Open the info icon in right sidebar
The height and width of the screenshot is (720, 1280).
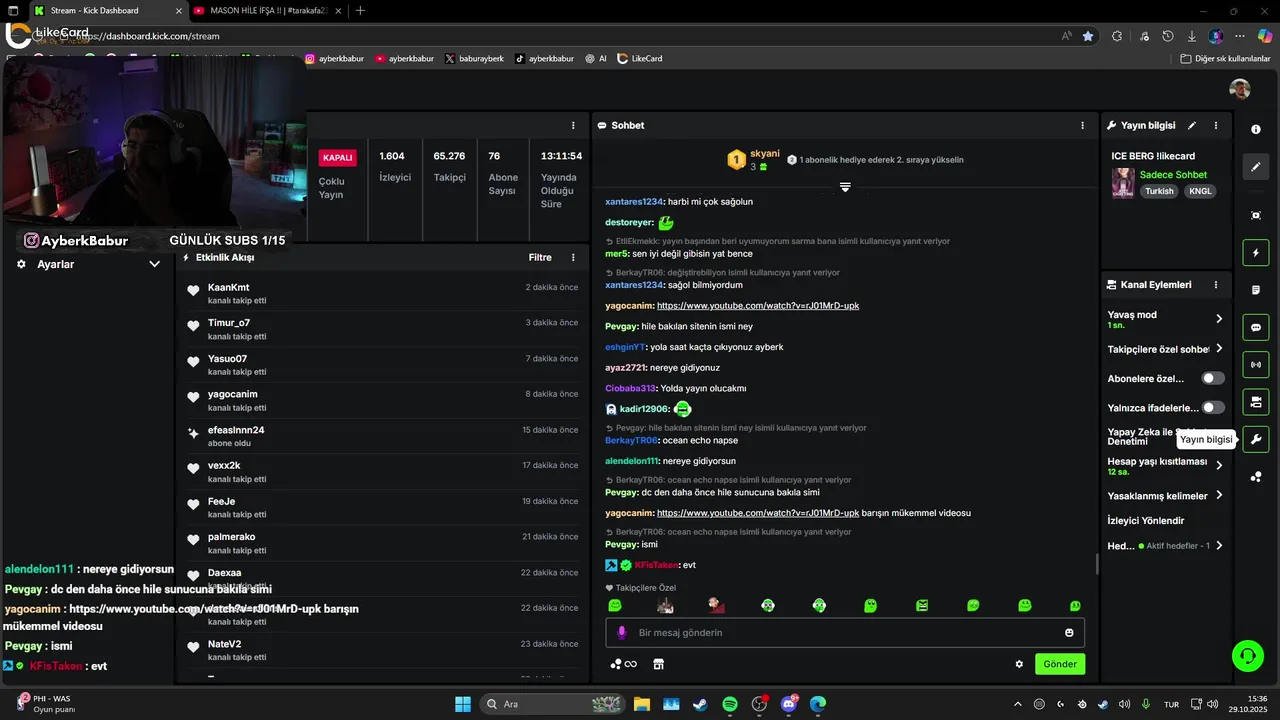pyautogui.click(x=1256, y=130)
